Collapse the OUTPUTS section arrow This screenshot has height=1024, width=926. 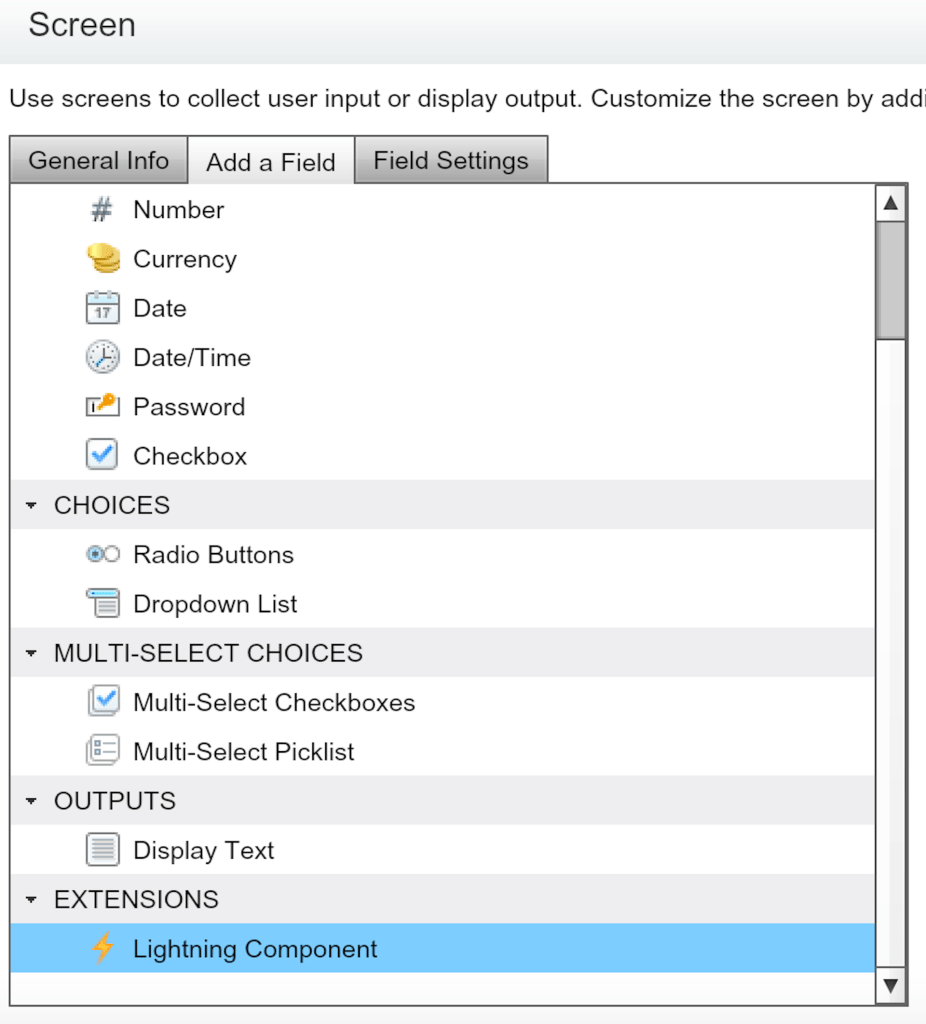click(x=32, y=802)
